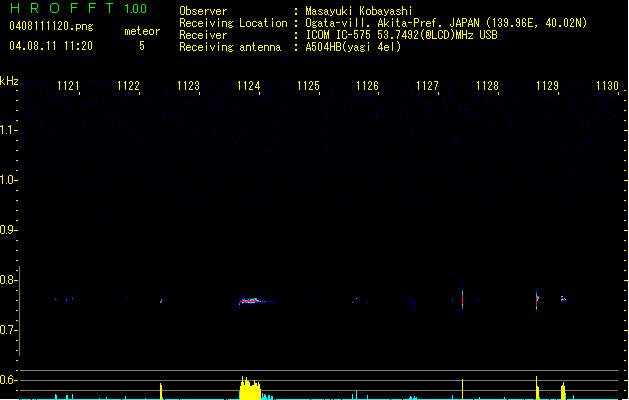This screenshot has height=400, width=629.
Task: Click the 'Receiving Location' label
Action: pyautogui.click(x=233, y=23)
